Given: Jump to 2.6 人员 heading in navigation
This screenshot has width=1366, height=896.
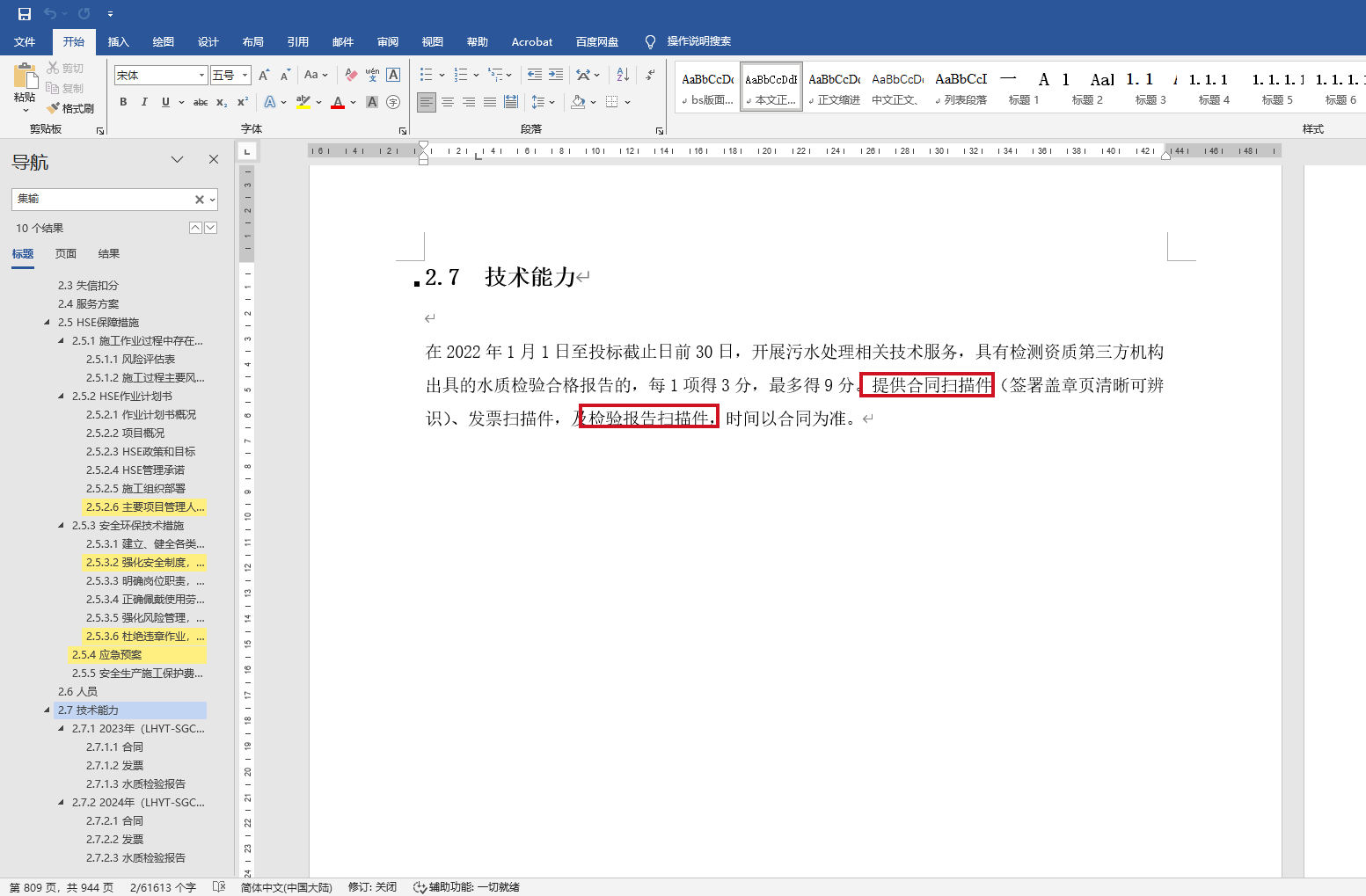Looking at the screenshot, I should pos(77,692).
